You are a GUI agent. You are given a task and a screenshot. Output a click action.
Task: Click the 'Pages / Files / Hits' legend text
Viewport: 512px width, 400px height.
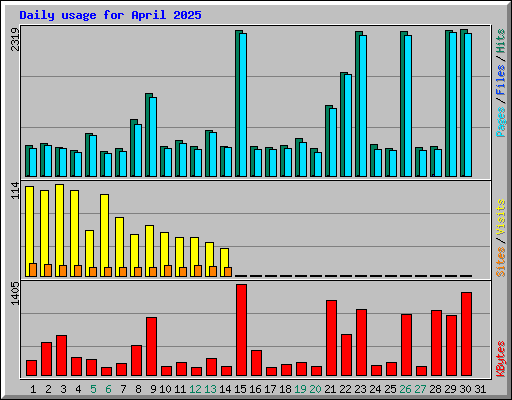coord(500,83)
